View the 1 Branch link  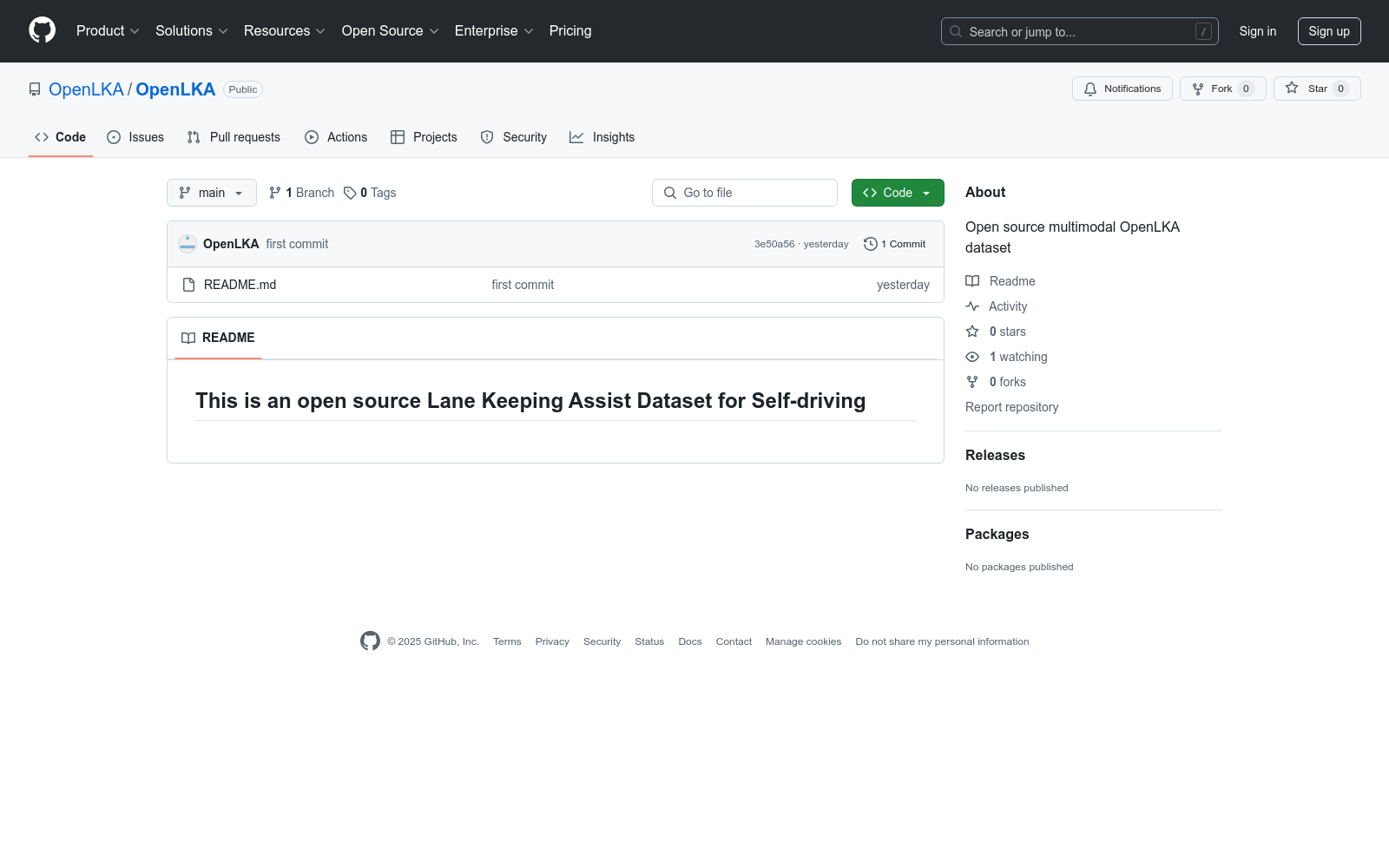click(x=301, y=193)
